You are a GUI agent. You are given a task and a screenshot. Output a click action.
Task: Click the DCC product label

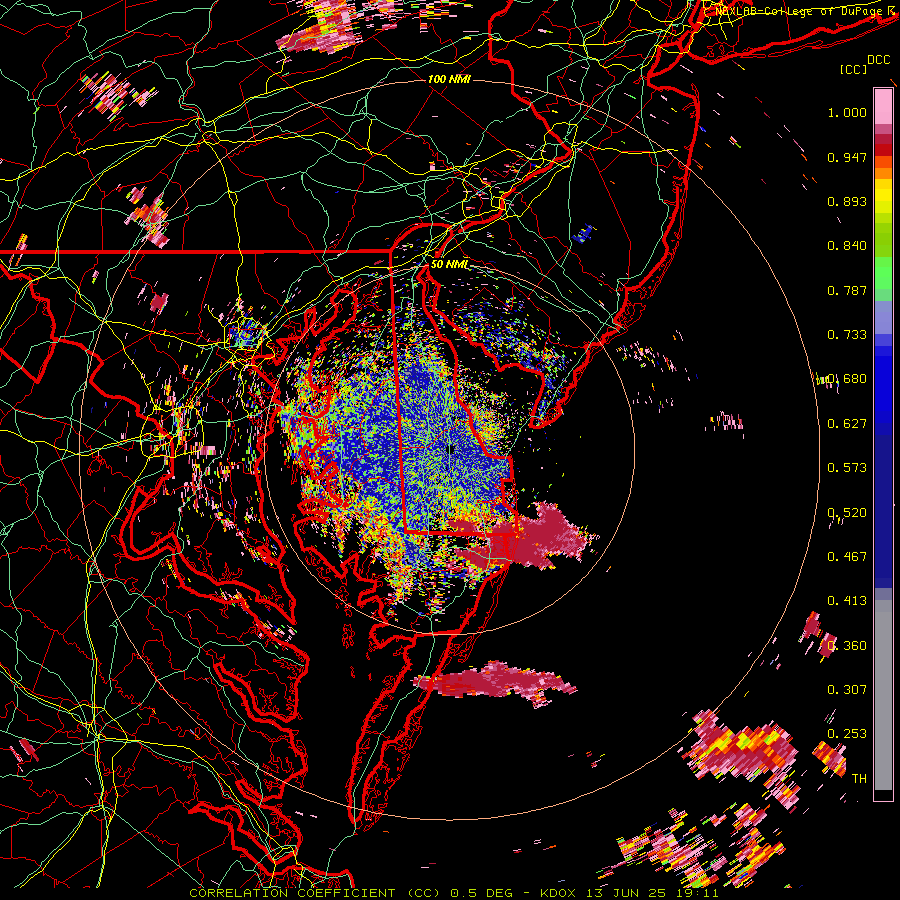click(x=878, y=60)
